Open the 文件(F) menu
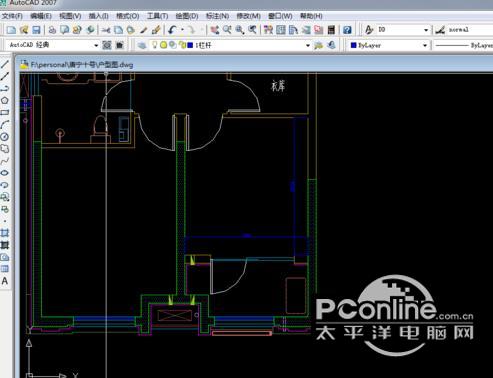 [x=12, y=16]
